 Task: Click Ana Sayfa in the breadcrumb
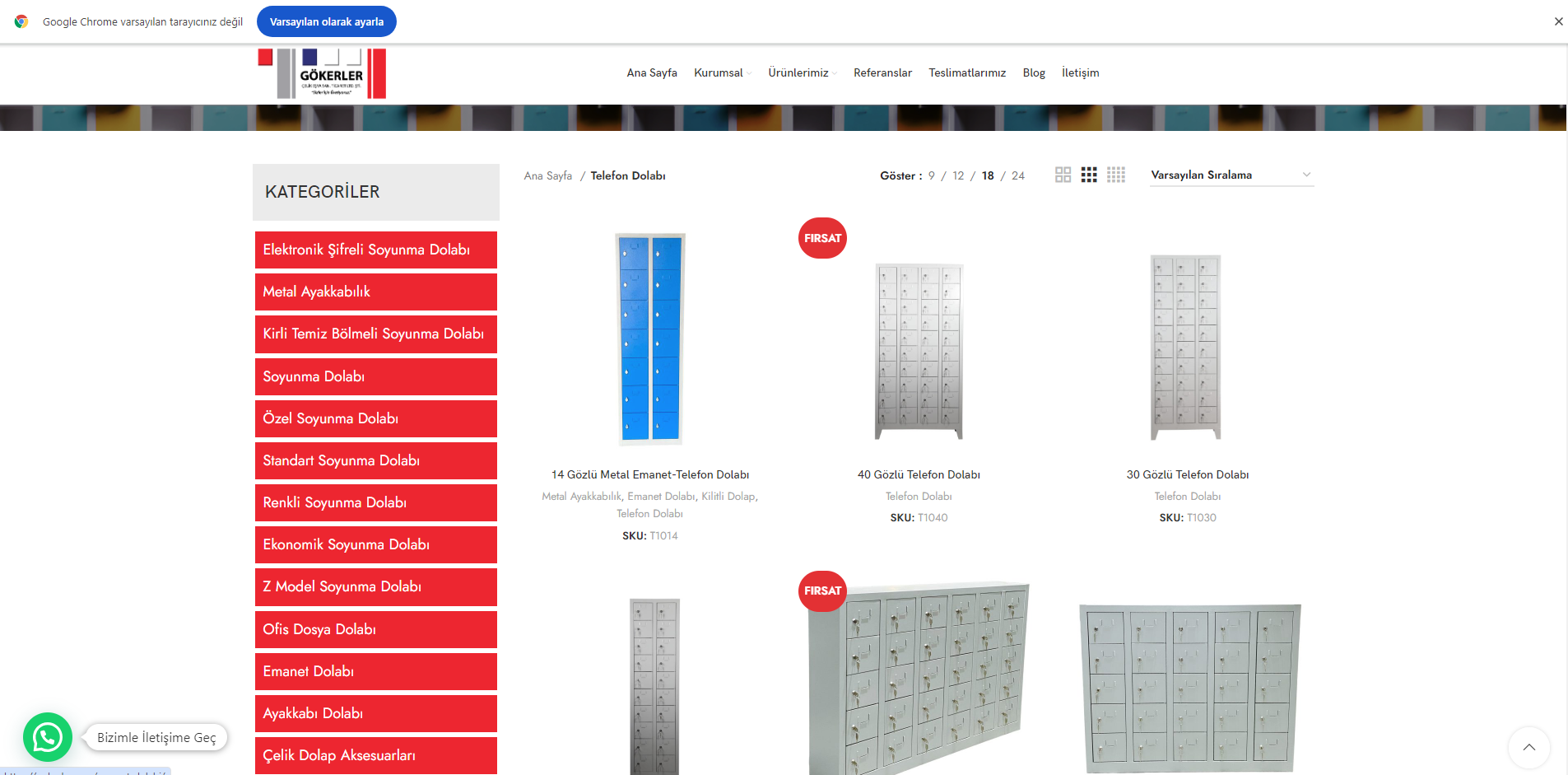[547, 175]
